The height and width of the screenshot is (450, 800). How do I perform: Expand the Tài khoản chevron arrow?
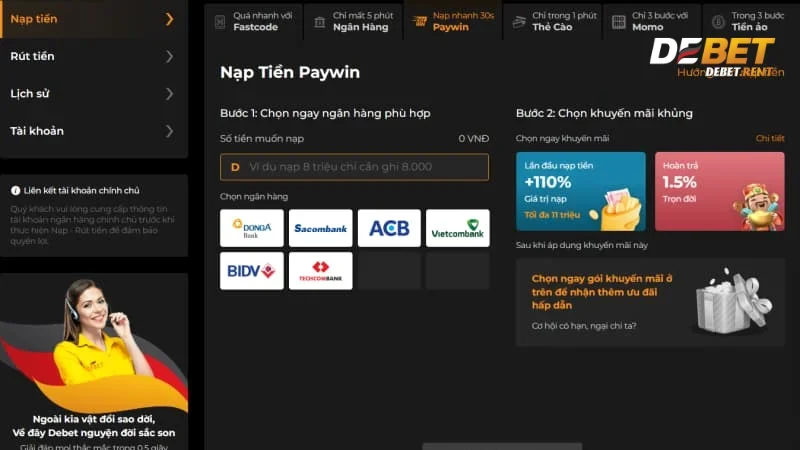point(169,131)
